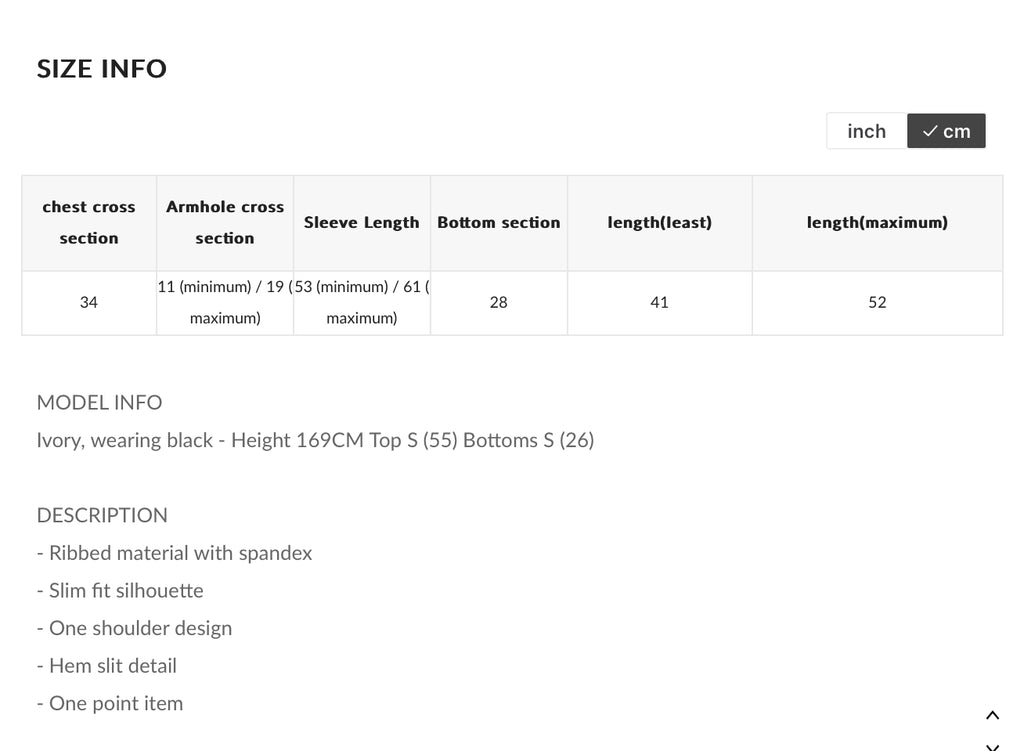Click the Bottom section column header
The width and height of the screenshot is (1024, 751).
click(x=499, y=223)
